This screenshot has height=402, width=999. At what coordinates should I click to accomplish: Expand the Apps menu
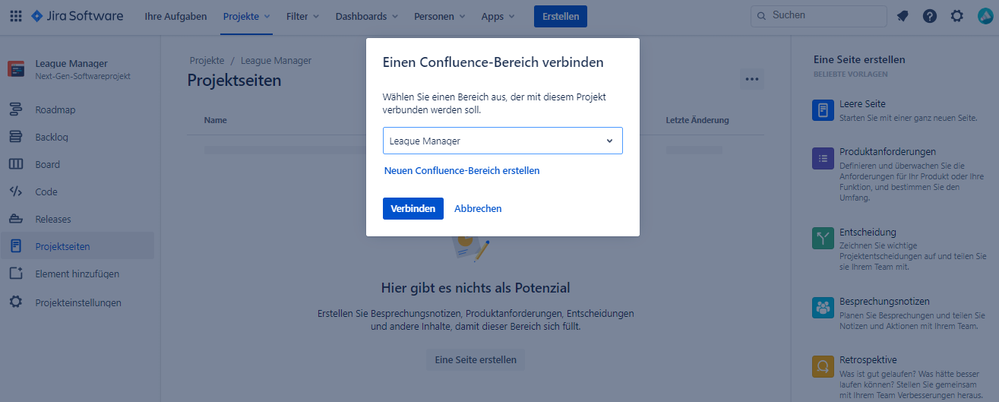498,17
